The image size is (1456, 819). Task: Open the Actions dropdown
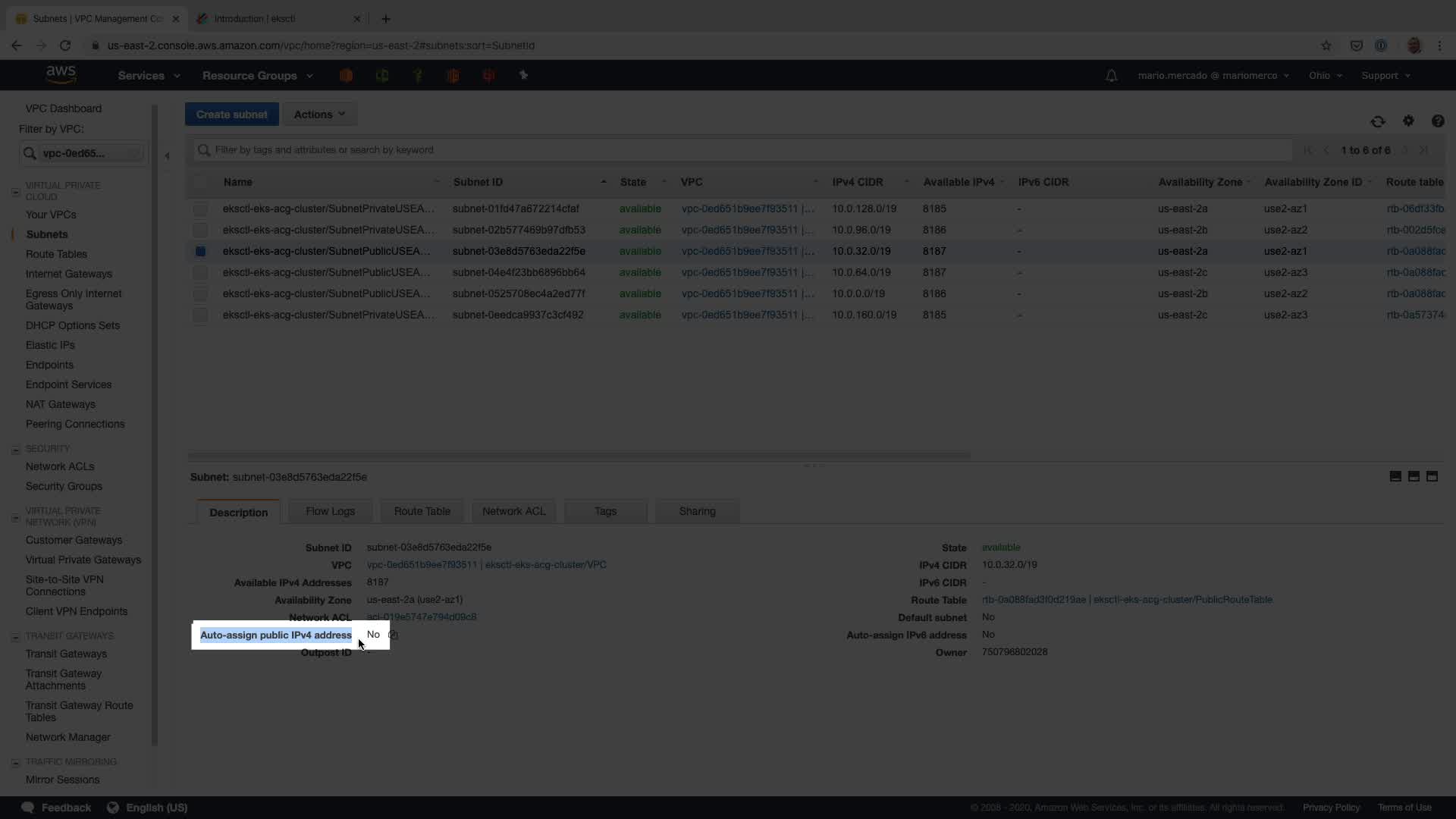pos(319,115)
